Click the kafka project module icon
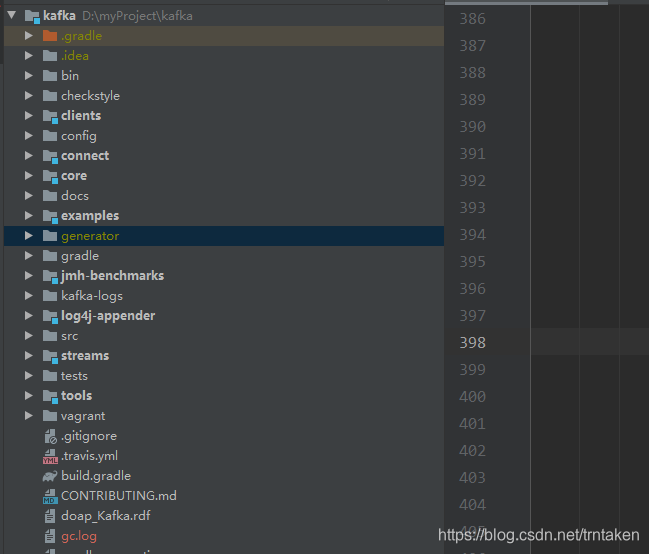Viewport: 649px width, 554px height. pos(32,17)
